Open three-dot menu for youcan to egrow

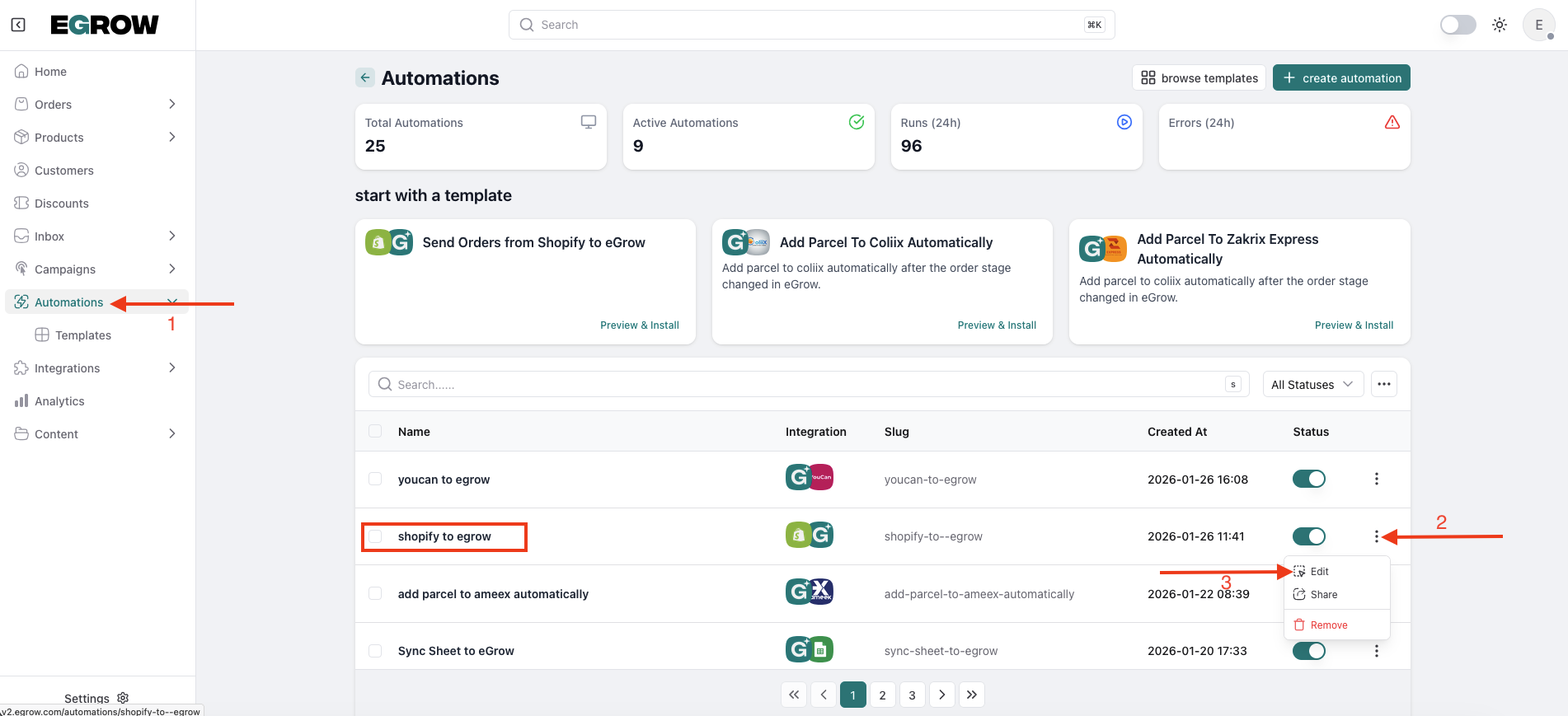[1376, 479]
